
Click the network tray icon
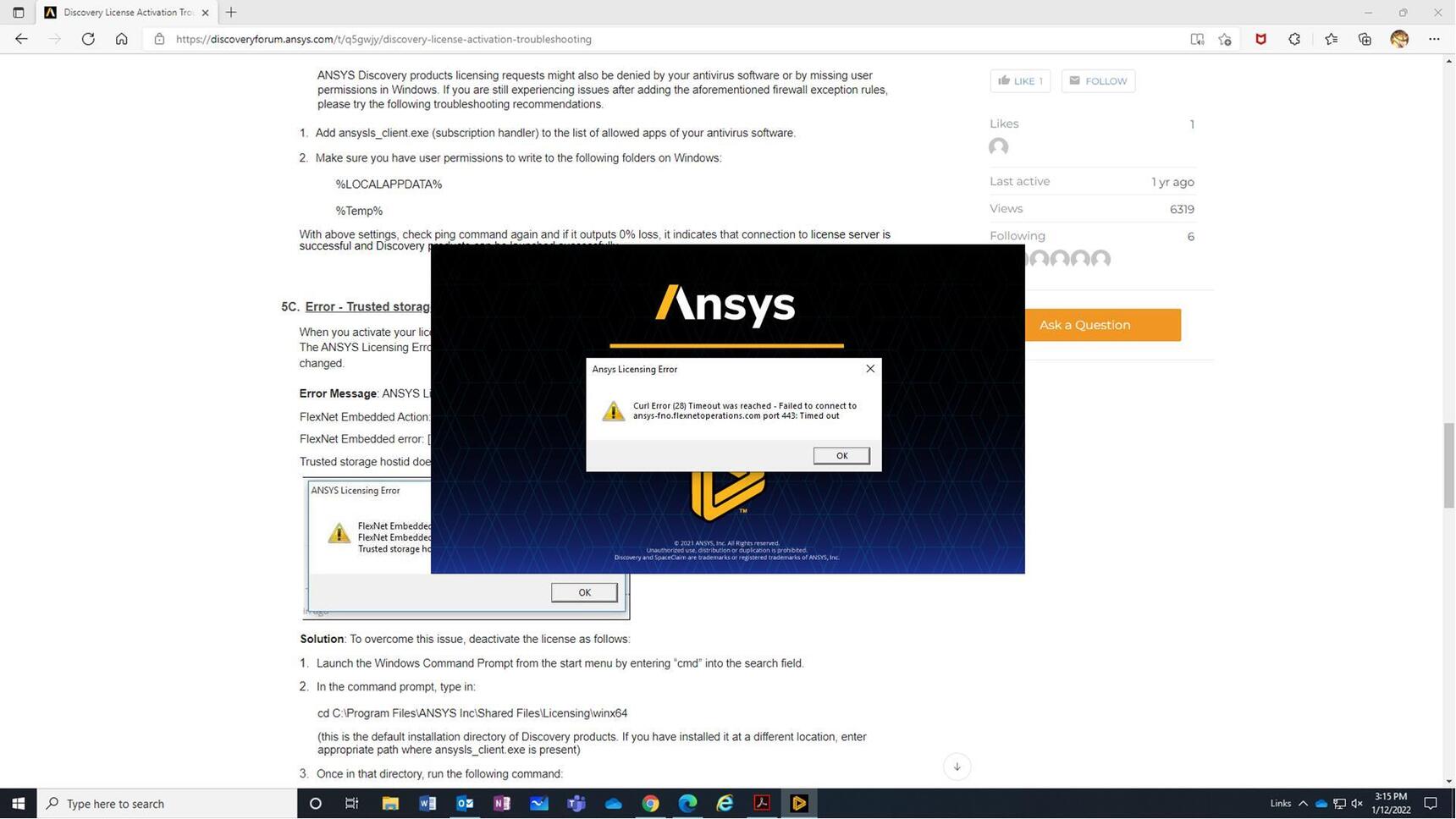pyautogui.click(x=1339, y=804)
